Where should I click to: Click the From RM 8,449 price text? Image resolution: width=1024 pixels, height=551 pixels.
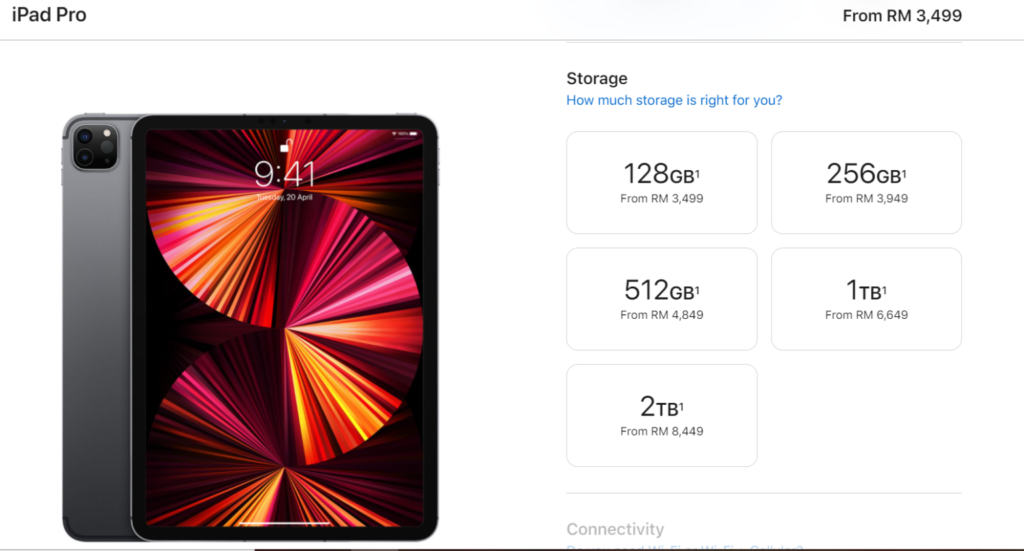click(x=662, y=431)
